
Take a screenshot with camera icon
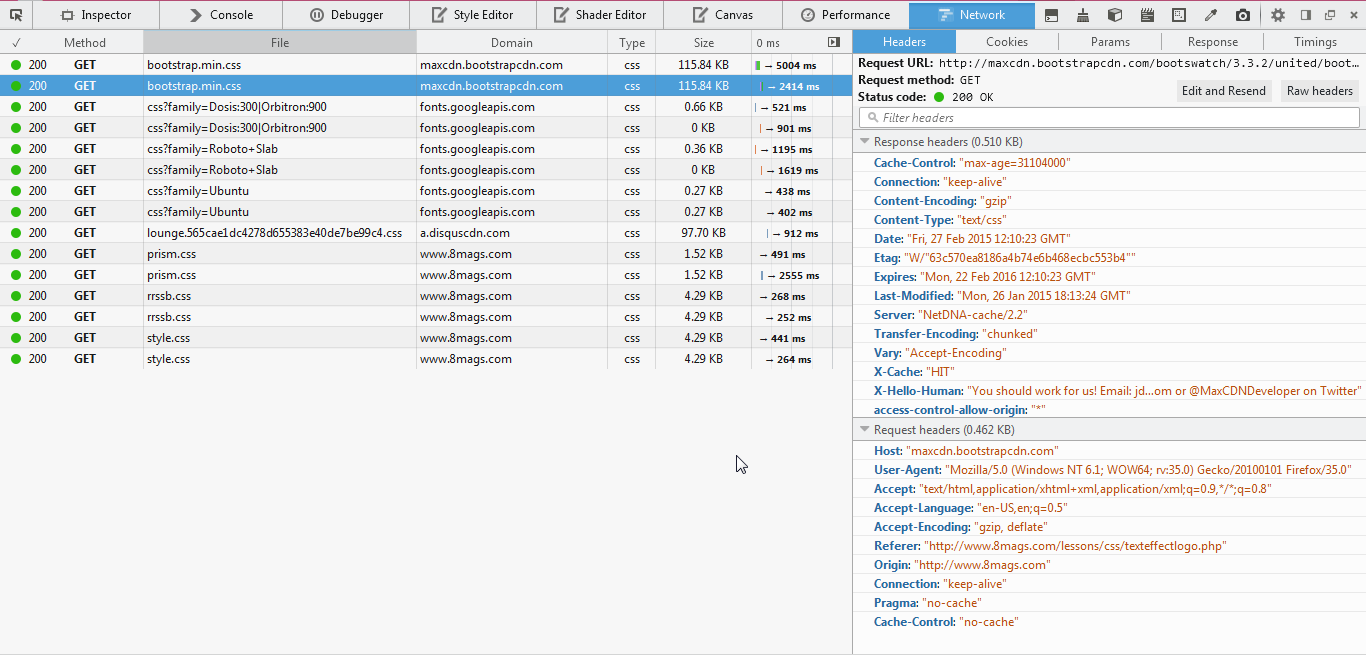[x=1242, y=15]
